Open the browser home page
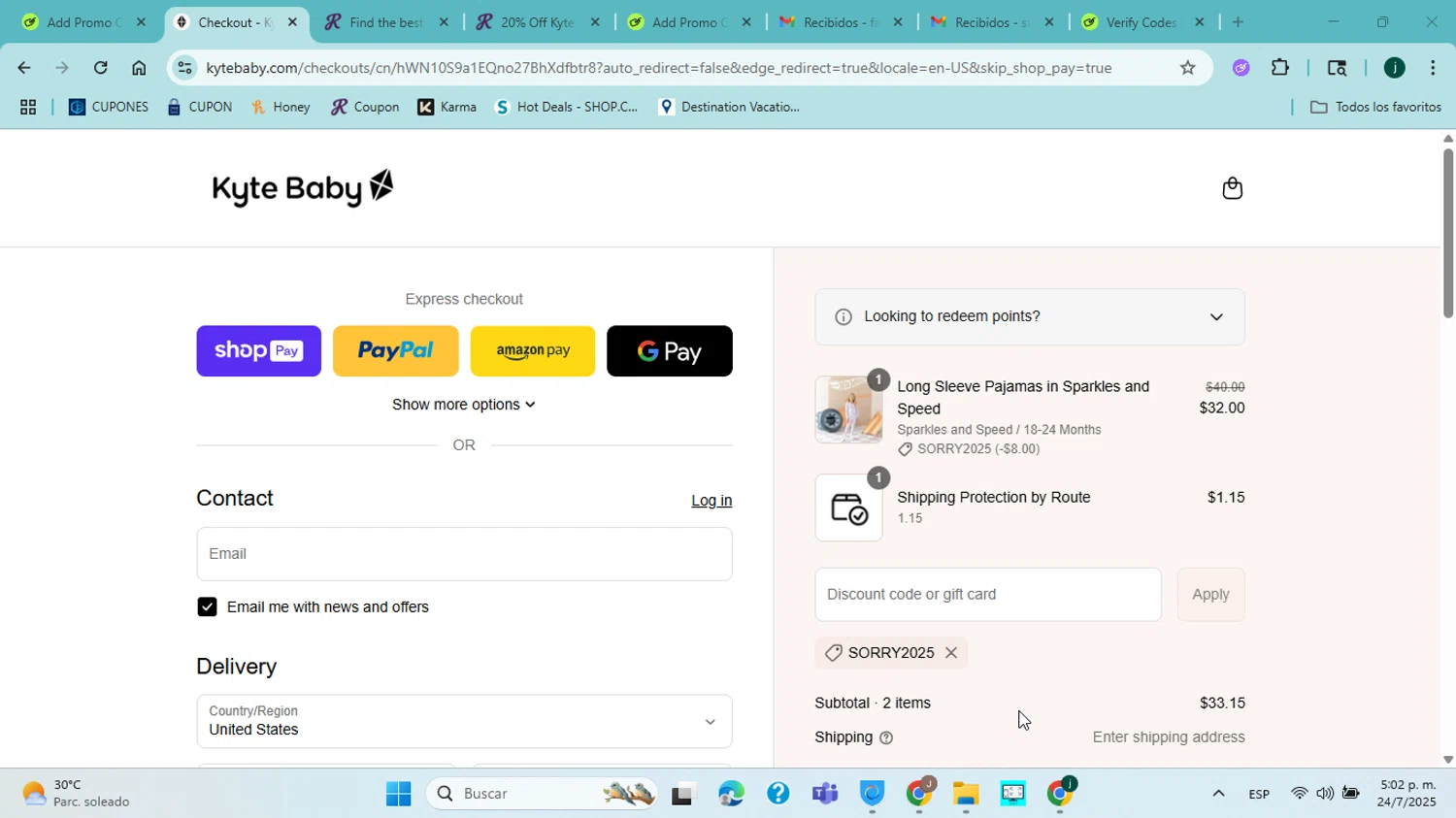The image size is (1456, 818). [139, 68]
